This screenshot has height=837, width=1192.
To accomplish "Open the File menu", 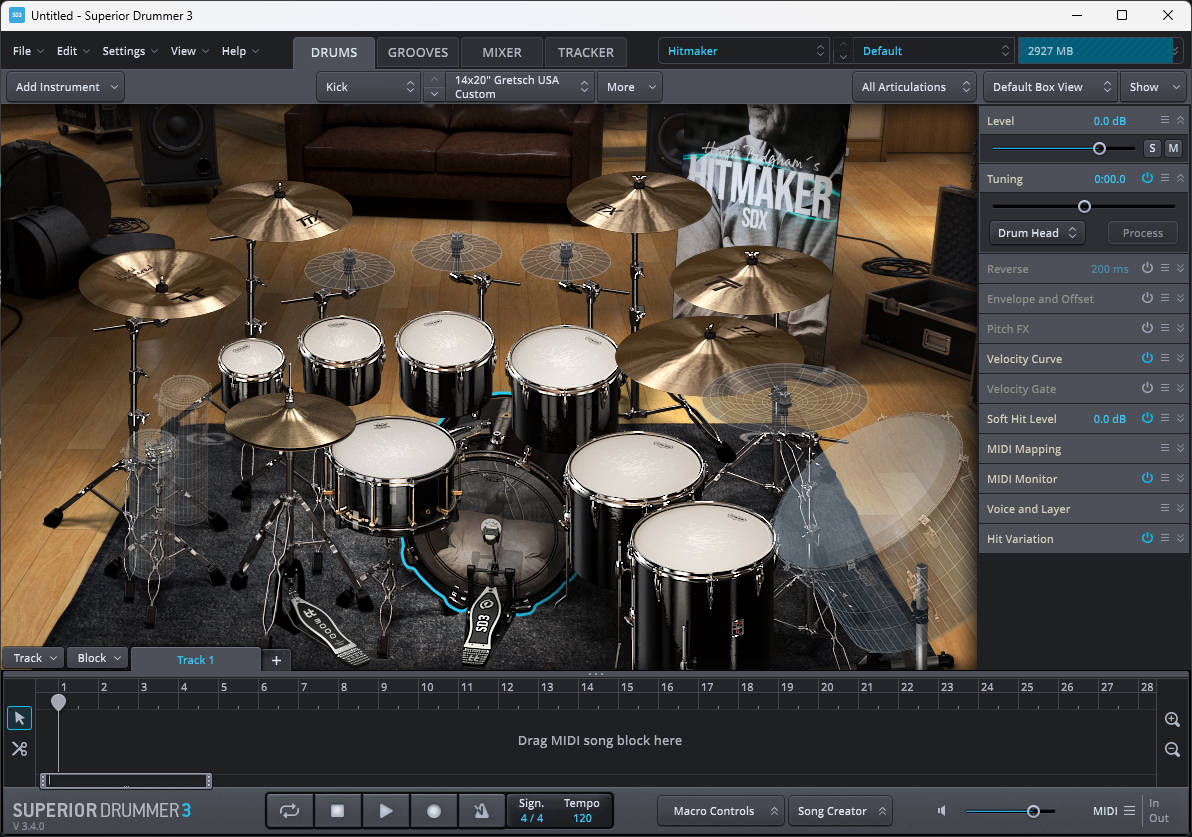I will point(28,51).
